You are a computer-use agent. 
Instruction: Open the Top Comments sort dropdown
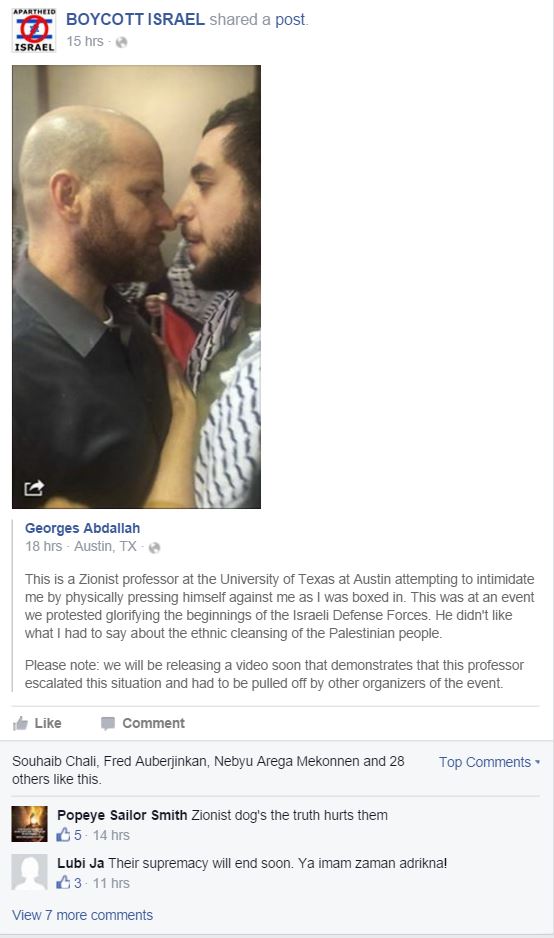(x=489, y=762)
